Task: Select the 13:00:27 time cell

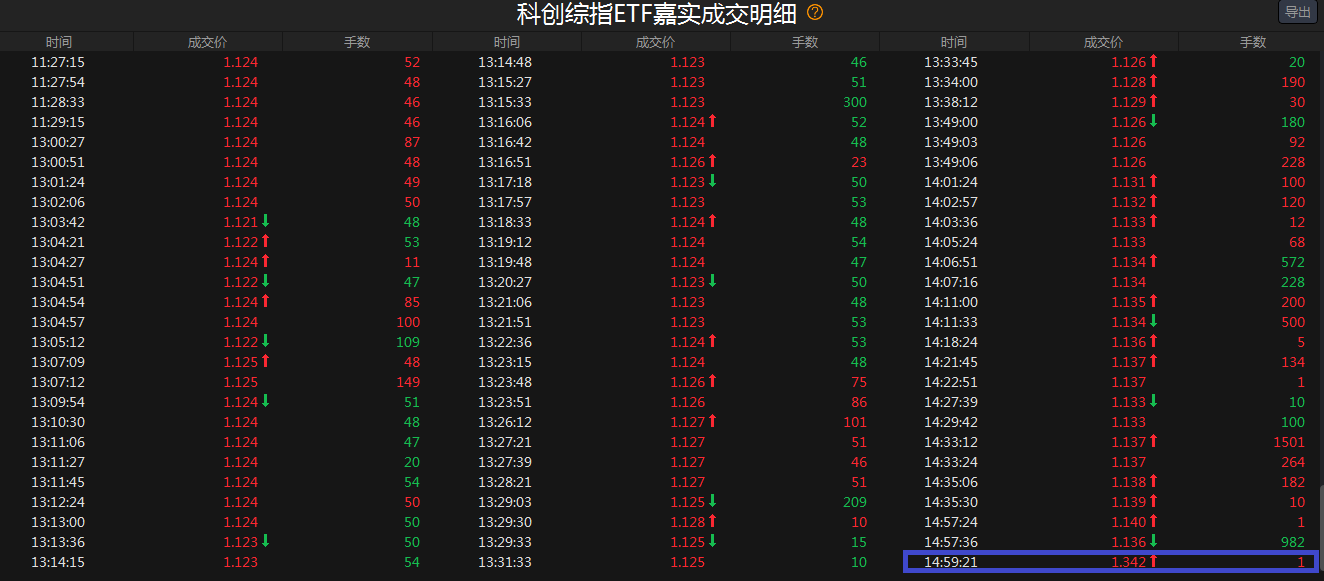Action: 58,142
